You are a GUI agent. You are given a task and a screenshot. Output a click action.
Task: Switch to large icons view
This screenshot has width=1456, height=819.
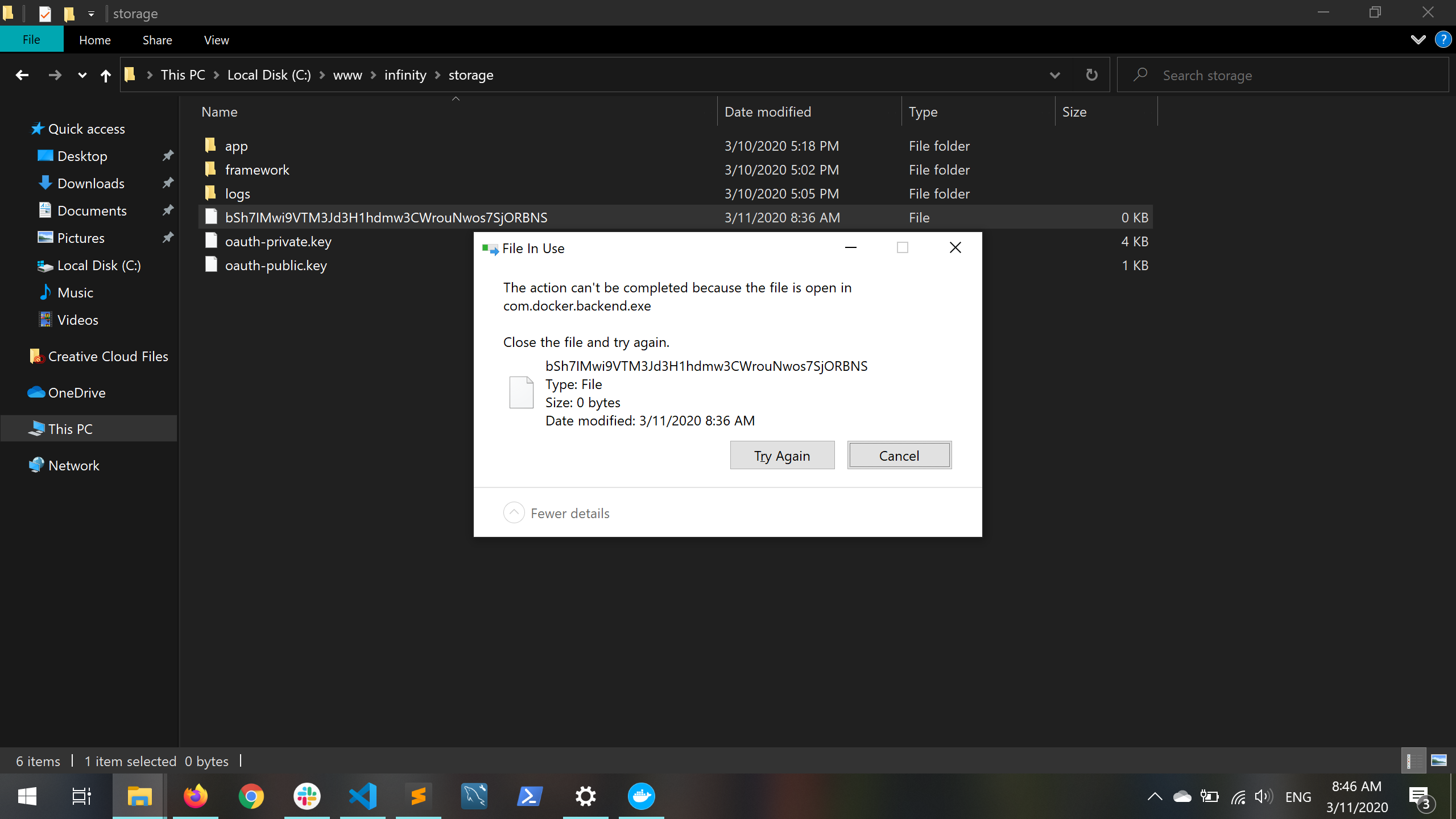tap(1438, 760)
